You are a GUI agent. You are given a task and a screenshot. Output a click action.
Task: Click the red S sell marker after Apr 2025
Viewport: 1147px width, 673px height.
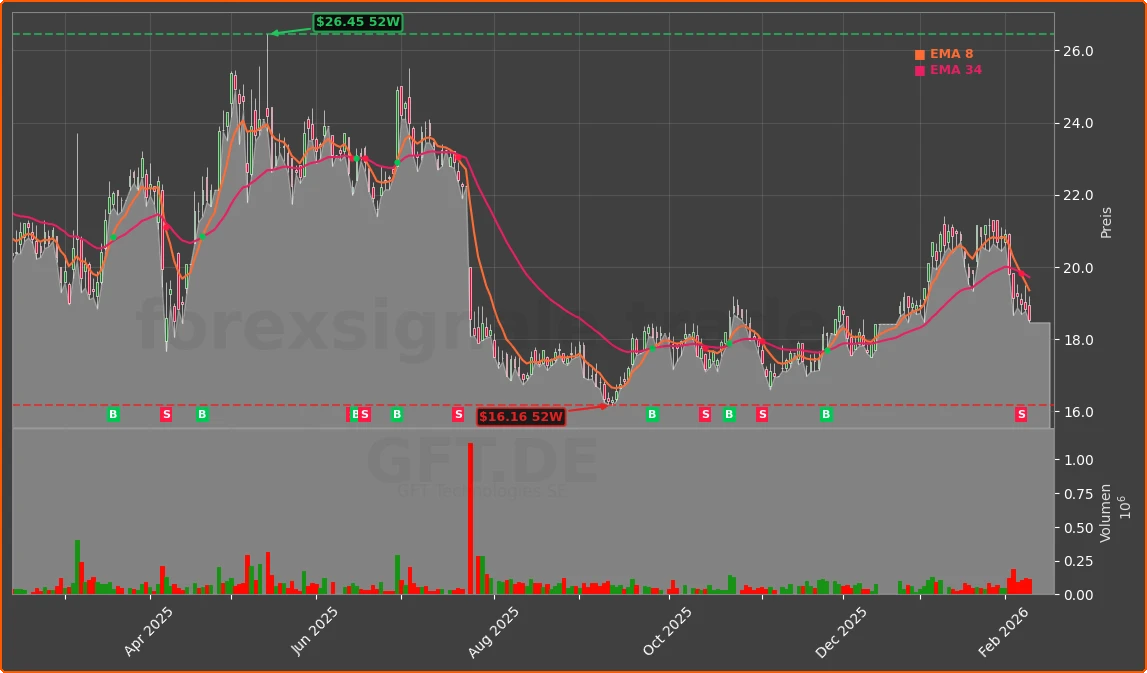[x=167, y=414]
